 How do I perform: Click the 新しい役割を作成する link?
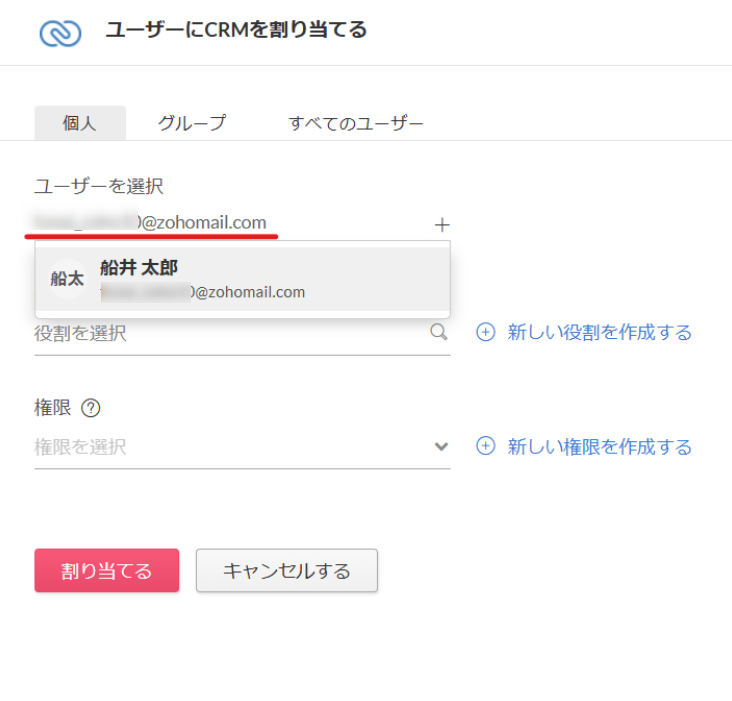click(599, 333)
